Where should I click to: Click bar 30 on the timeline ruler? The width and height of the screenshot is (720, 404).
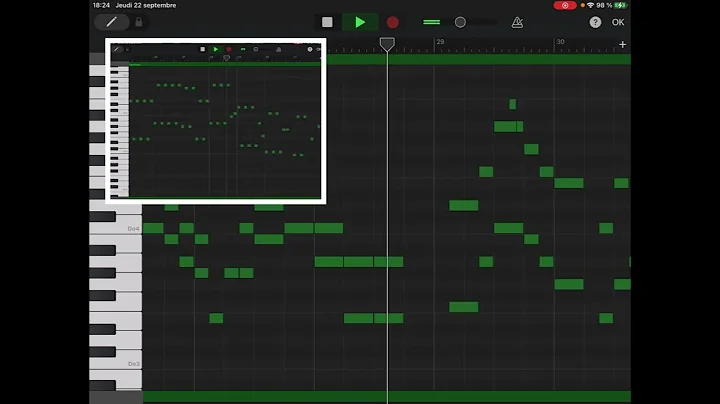click(x=560, y=42)
